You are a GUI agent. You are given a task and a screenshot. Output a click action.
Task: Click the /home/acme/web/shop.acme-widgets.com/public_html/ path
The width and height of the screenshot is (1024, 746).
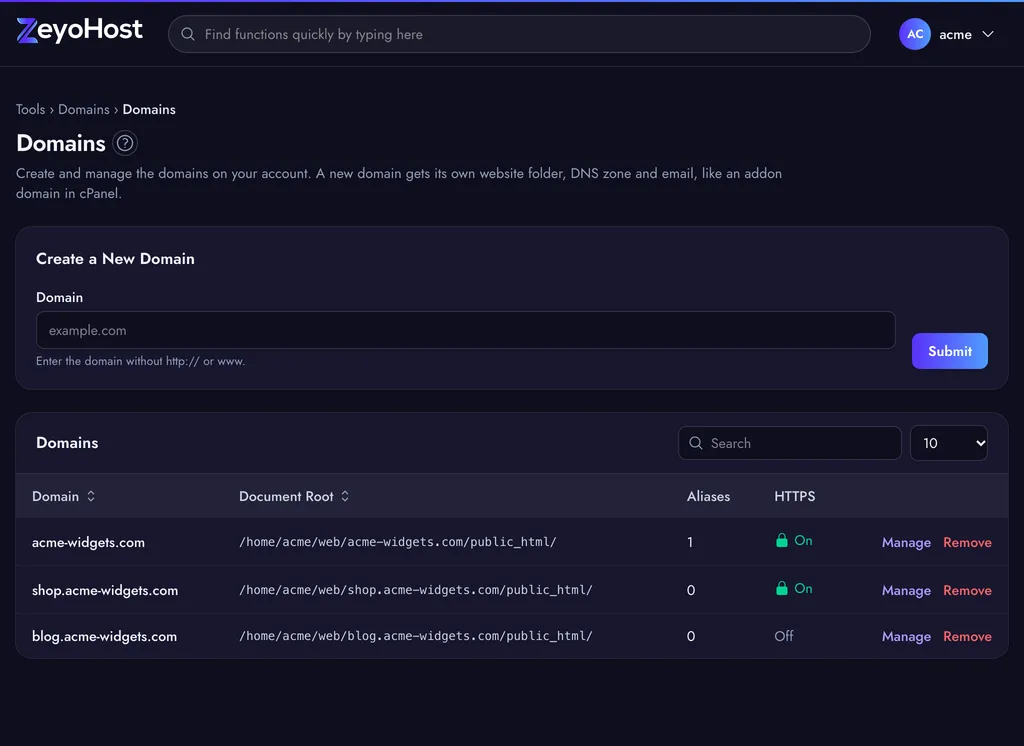[x=416, y=590]
